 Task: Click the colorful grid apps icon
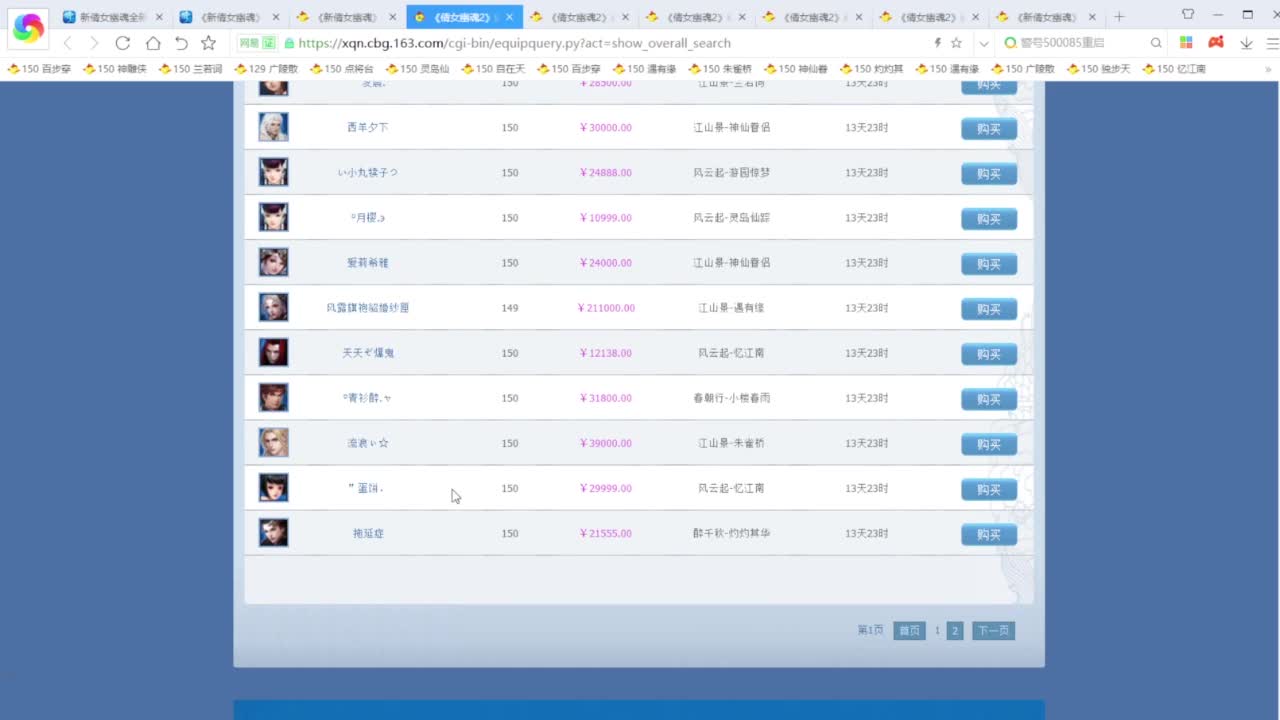click(1186, 43)
